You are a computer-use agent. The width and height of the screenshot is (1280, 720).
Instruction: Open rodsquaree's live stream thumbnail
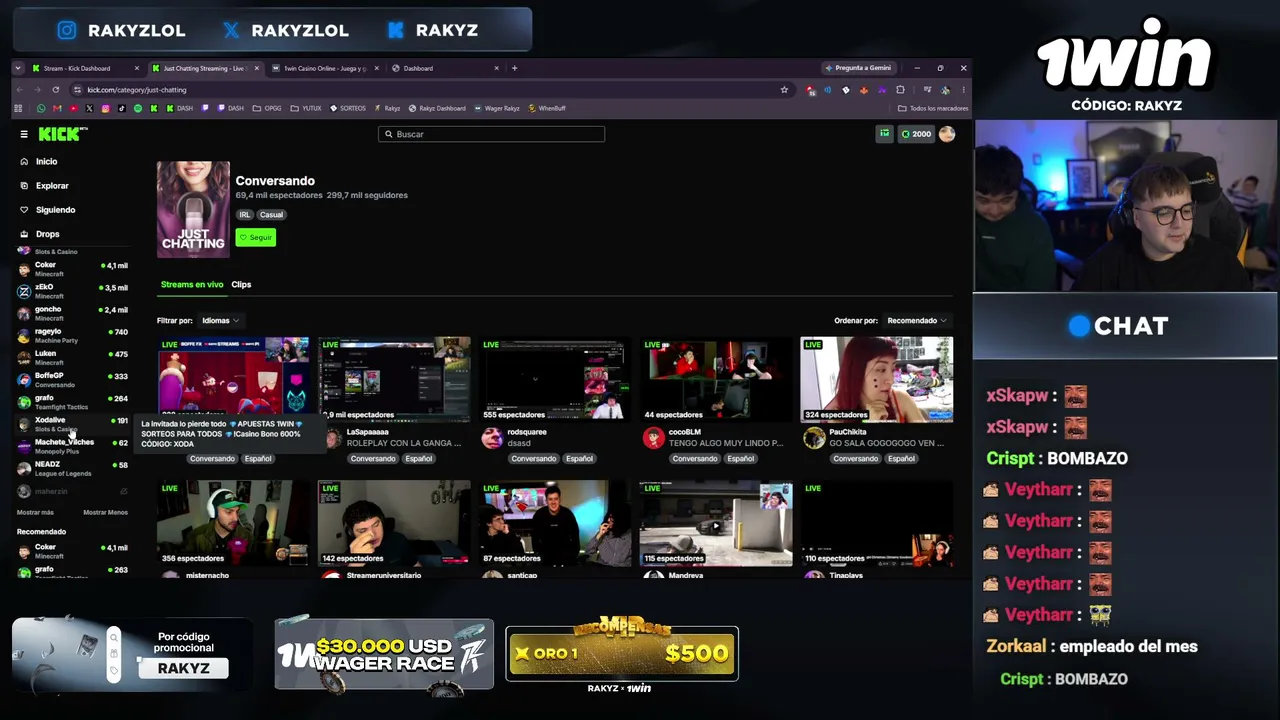(555, 379)
